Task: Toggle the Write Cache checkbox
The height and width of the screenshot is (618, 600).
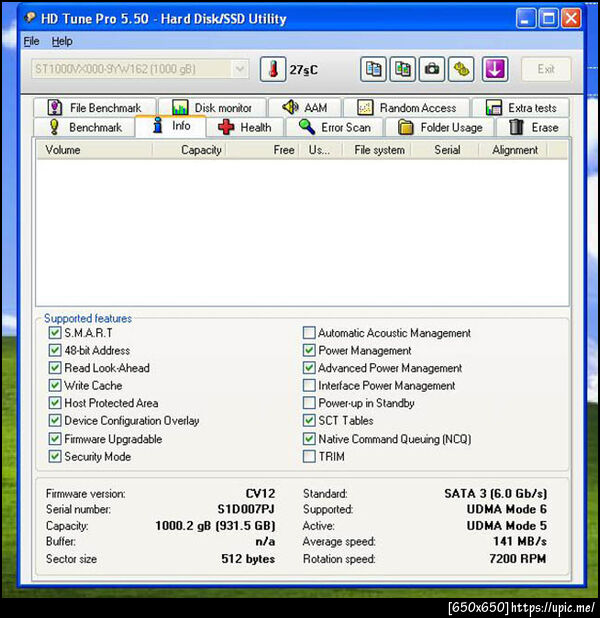Action: [55, 385]
